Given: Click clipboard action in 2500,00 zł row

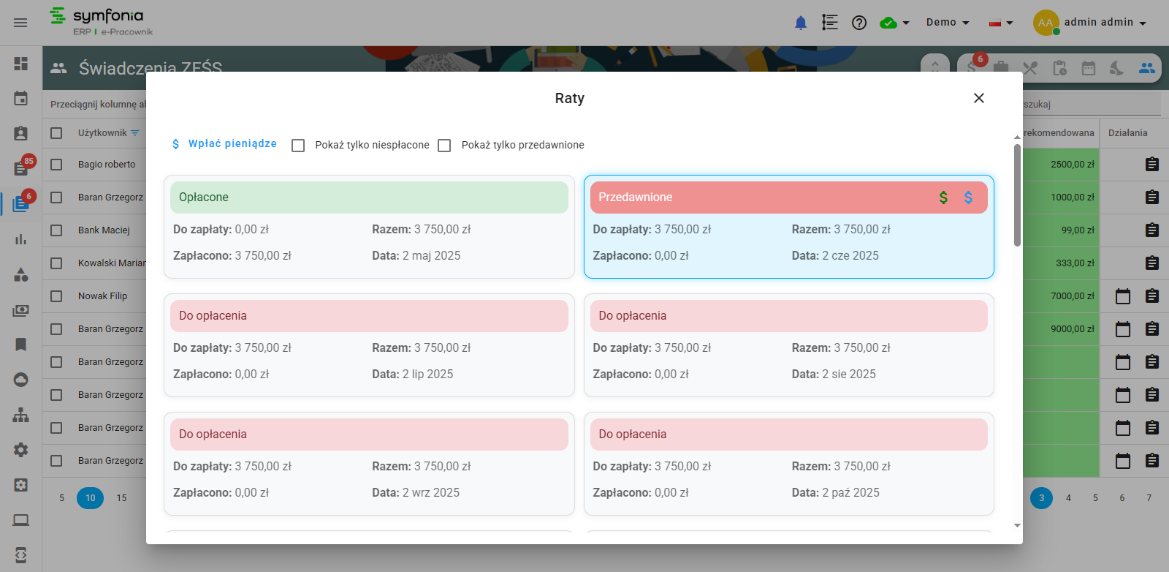Looking at the screenshot, I should (x=1151, y=164).
